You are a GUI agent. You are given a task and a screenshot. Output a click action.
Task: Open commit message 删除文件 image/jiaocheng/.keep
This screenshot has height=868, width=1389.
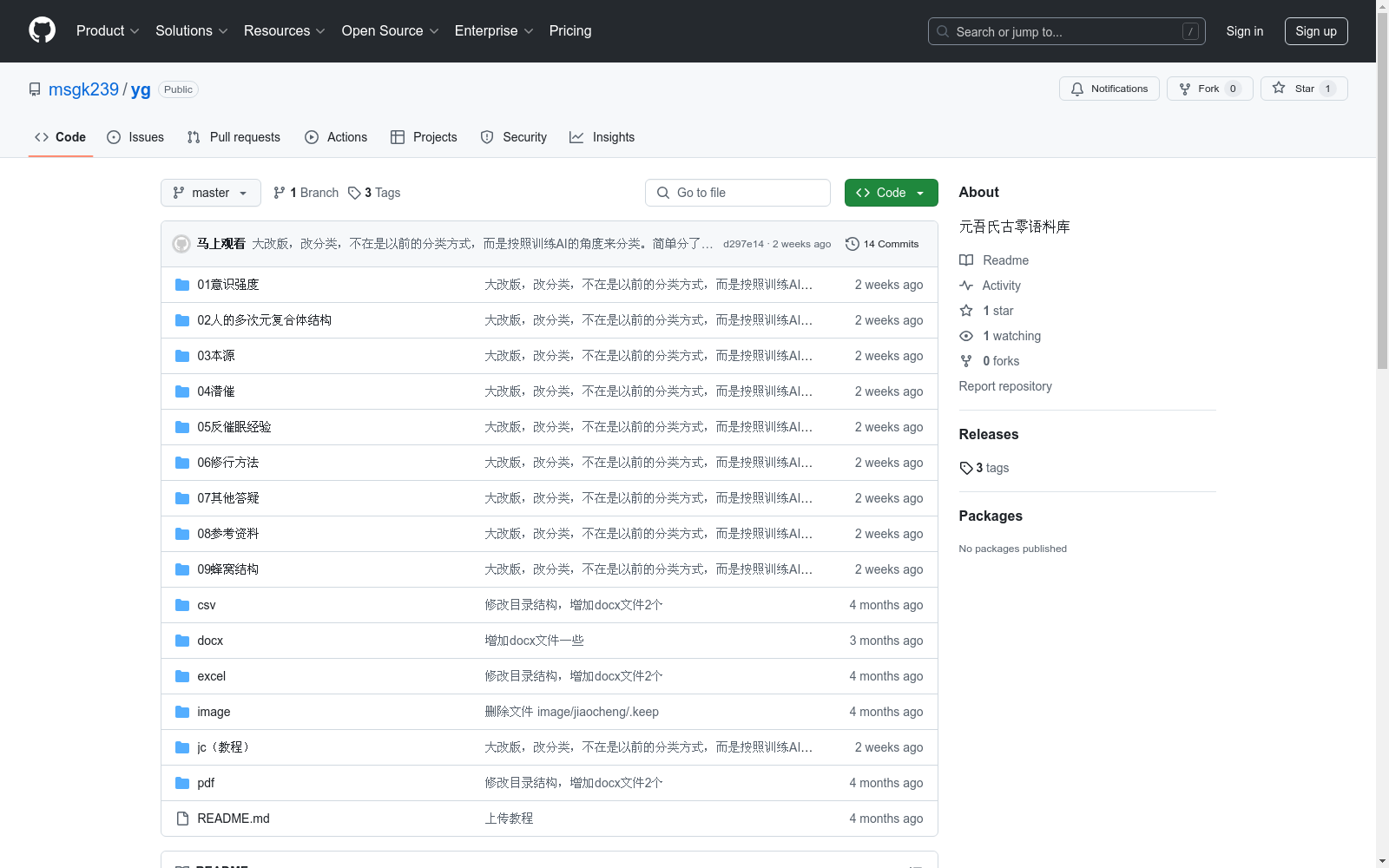coord(572,712)
